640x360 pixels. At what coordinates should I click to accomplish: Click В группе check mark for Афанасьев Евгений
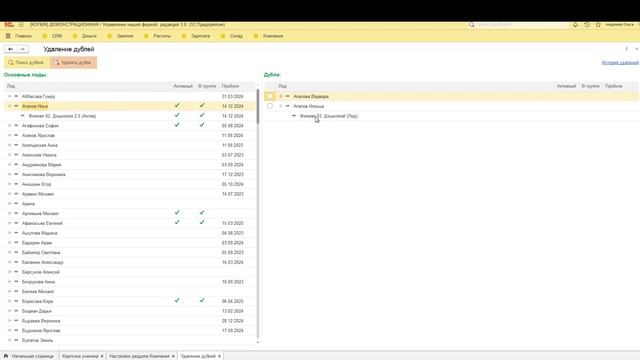point(202,222)
